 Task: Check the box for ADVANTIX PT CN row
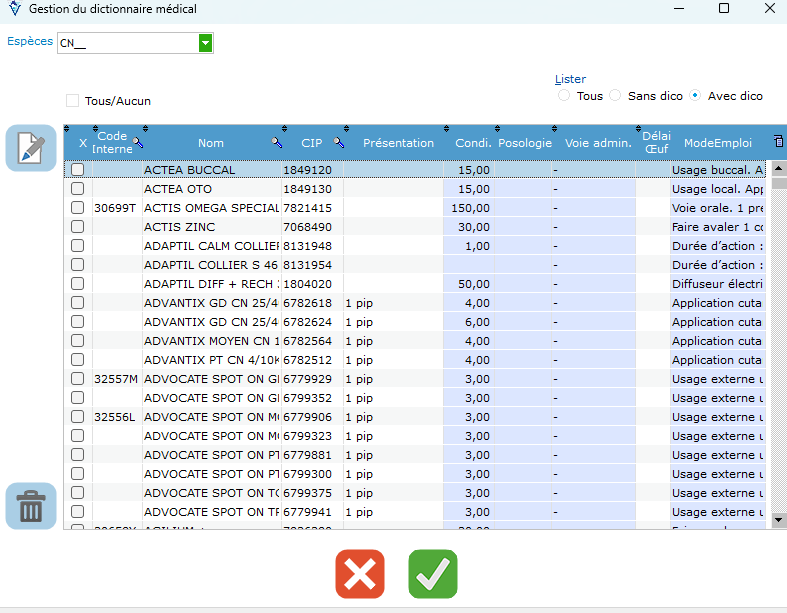click(77, 360)
